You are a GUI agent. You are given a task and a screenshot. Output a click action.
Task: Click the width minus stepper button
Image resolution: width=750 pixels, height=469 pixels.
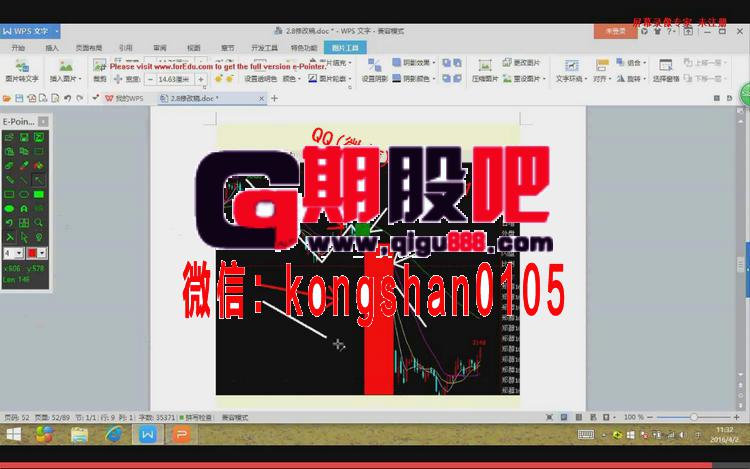[150, 79]
